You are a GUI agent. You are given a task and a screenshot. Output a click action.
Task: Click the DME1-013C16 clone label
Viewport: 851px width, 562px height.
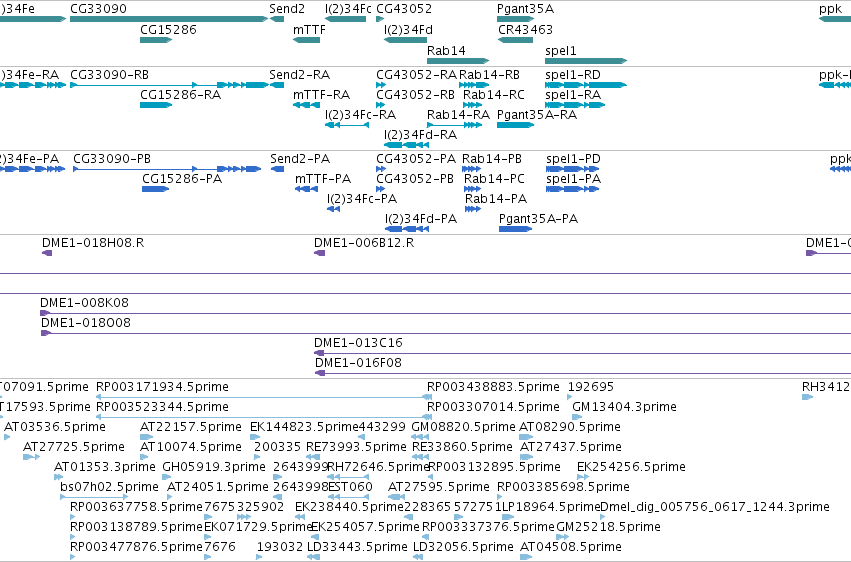pos(358,343)
